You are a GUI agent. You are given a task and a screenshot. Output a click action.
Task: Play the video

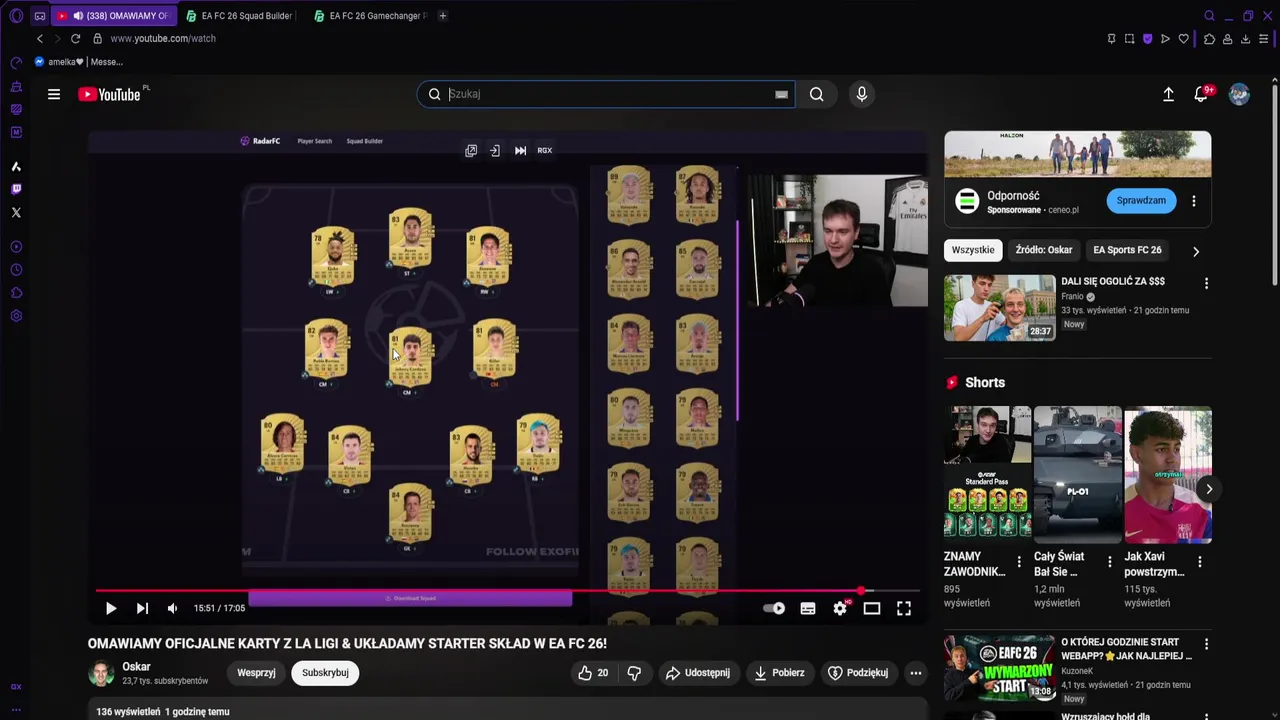pyautogui.click(x=111, y=608)
